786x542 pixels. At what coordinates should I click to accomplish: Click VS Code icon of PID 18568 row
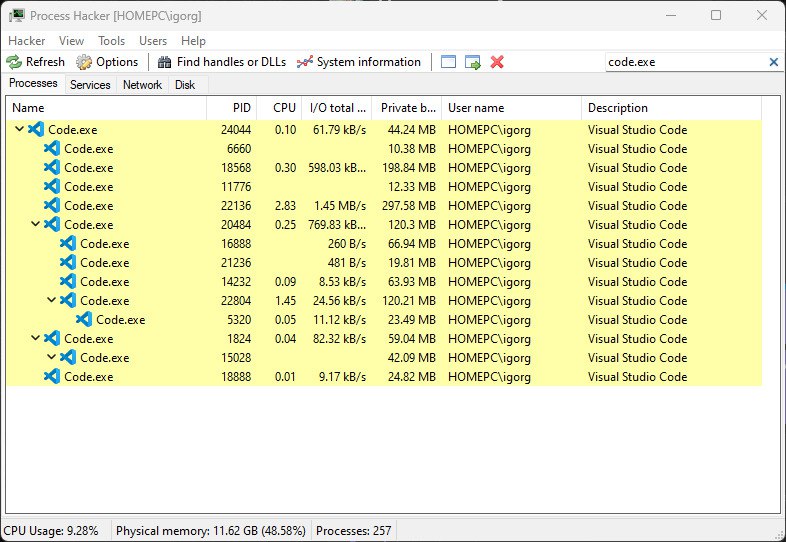pyautogui.click(x=52, y=167)
